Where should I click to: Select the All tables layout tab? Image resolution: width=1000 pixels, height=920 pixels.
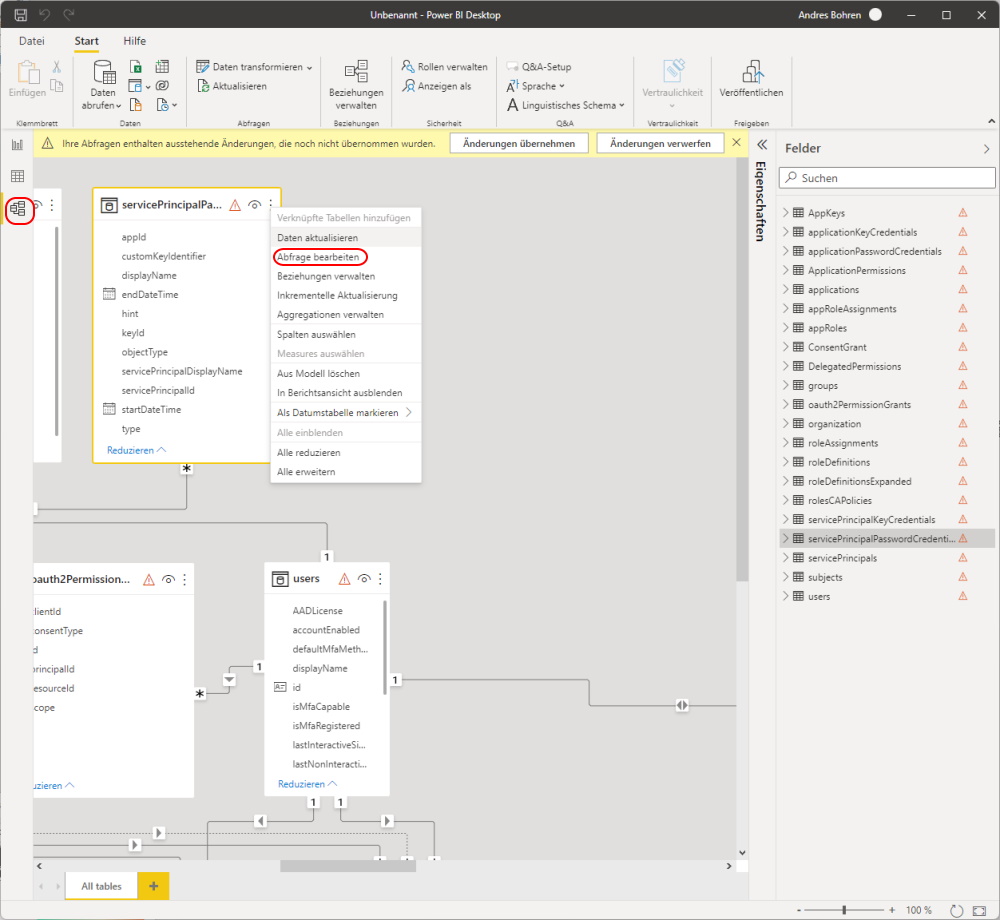[101, 886]
